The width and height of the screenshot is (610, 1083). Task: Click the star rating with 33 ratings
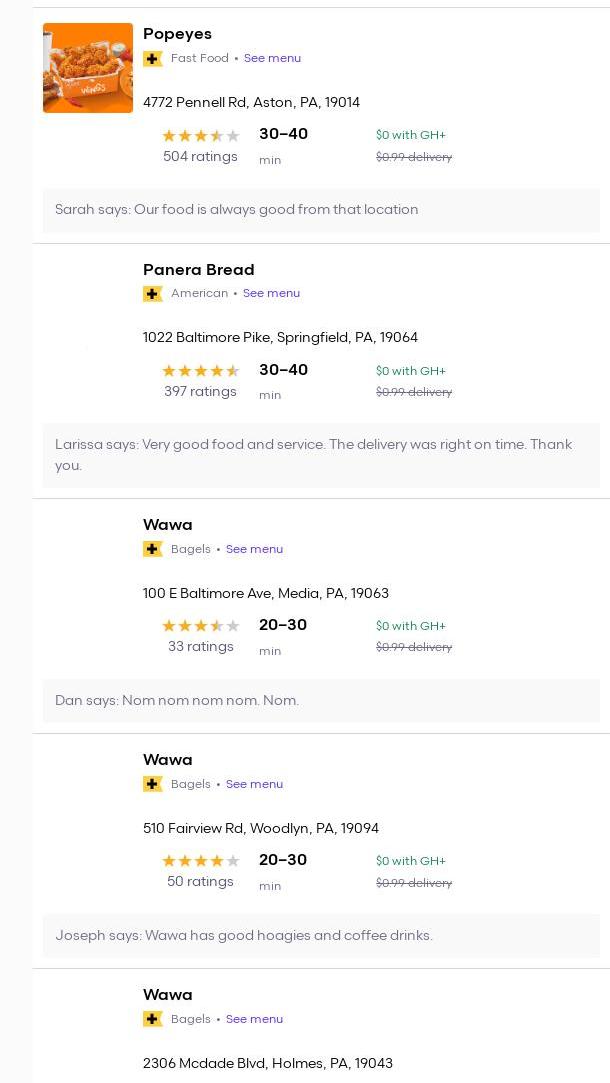coord(201,626)
